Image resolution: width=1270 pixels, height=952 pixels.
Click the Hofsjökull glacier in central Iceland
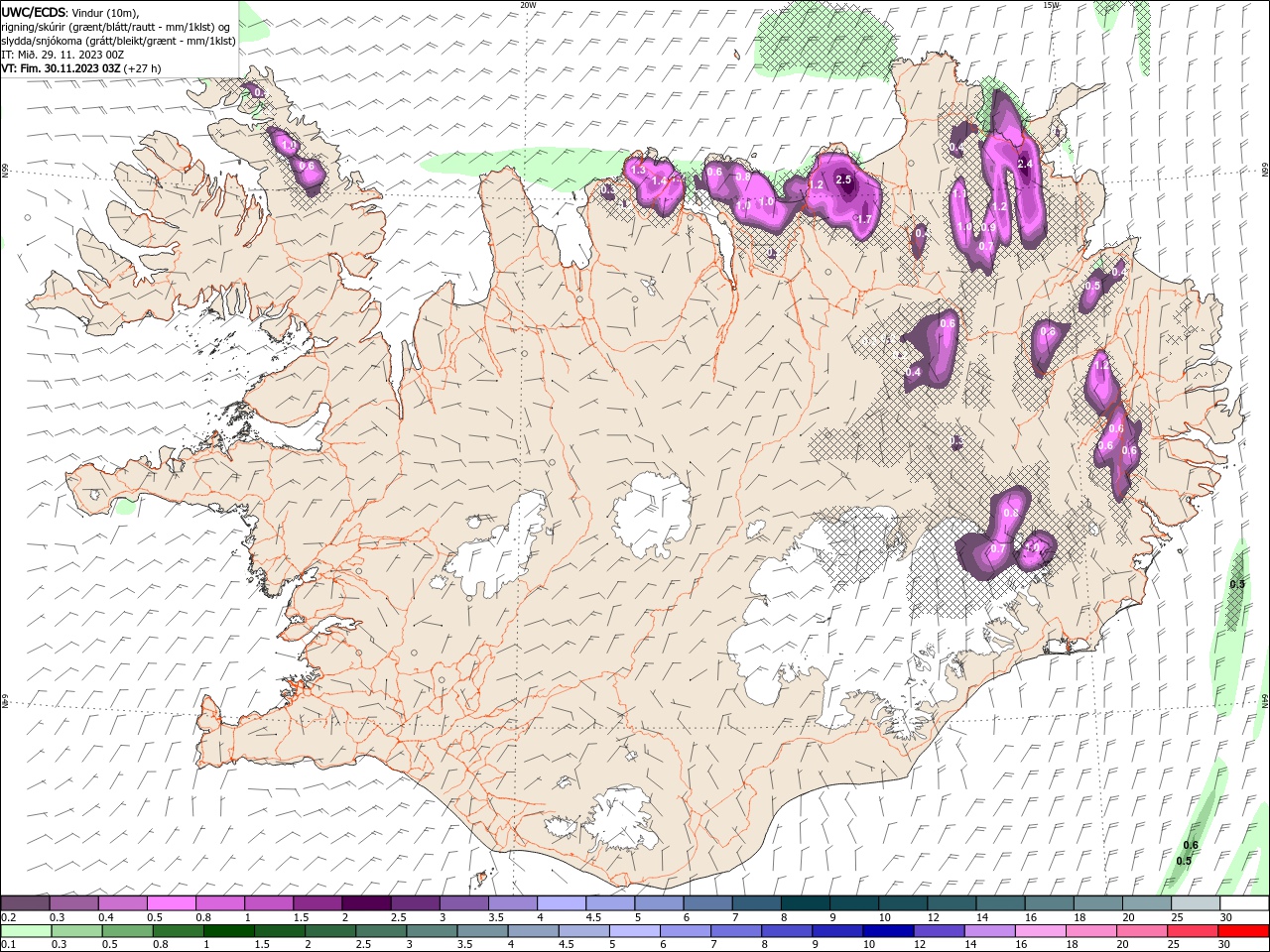tap(652, 514)
